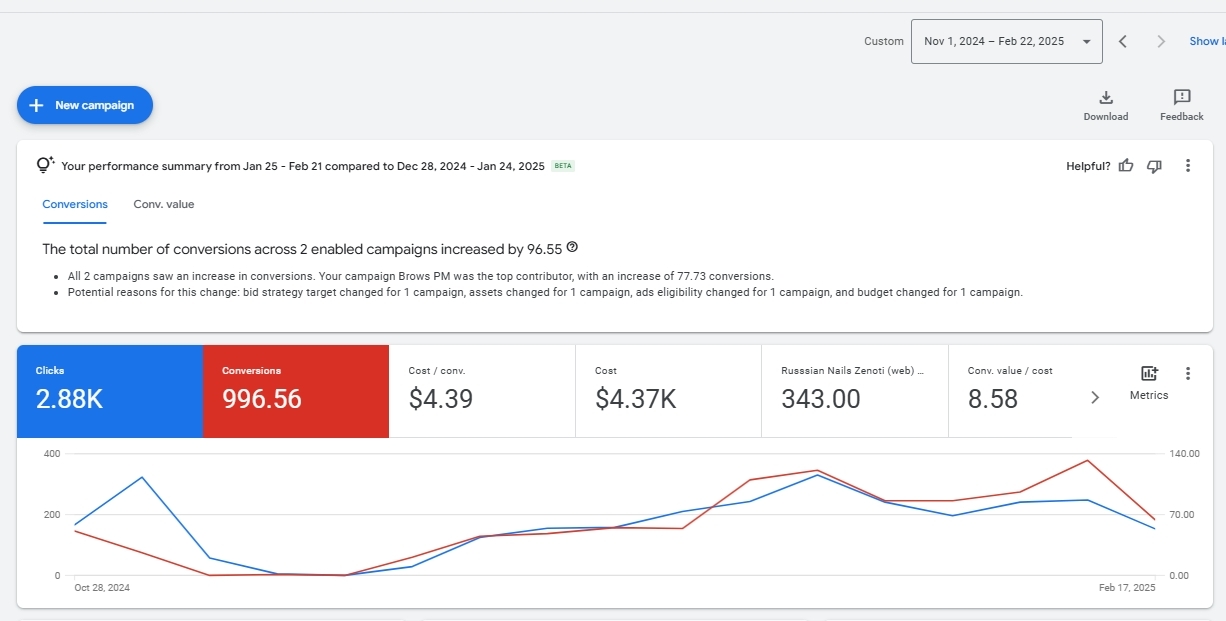Open the Metrics selector icon
This screenshot has width=1226, height=621.
click(x=1149, y=374)
